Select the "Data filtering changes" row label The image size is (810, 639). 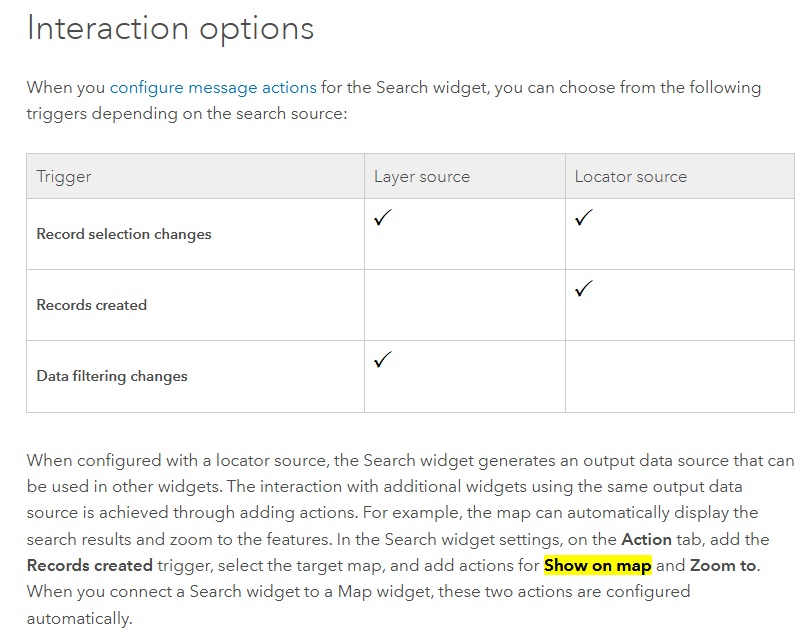112,376
